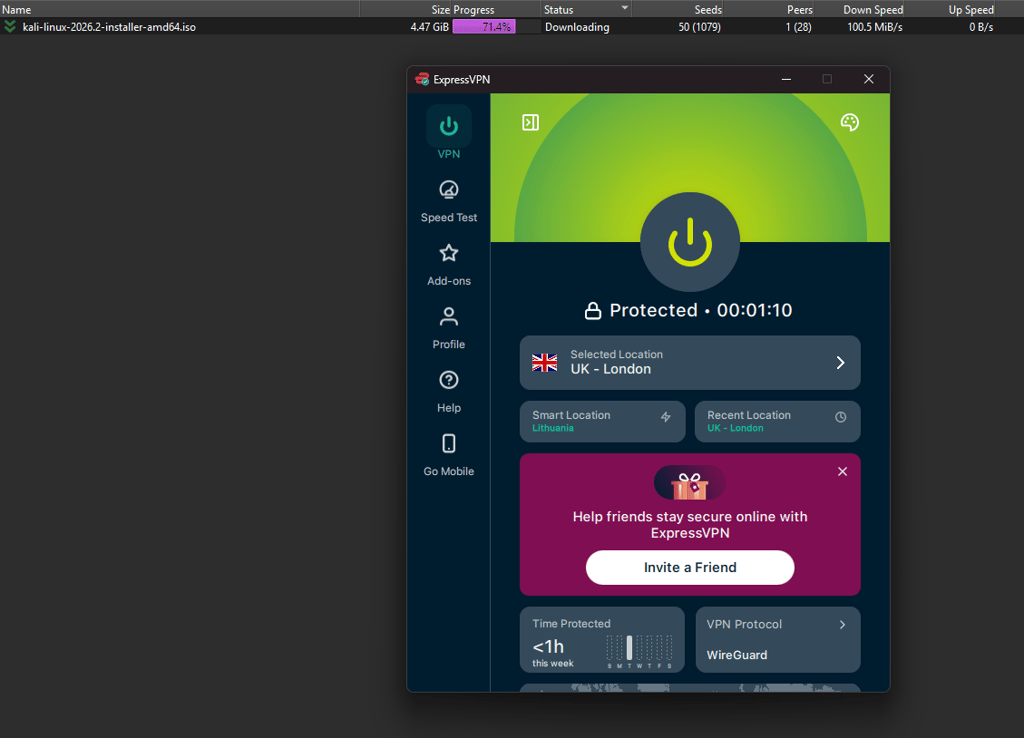Open the VPN Protocol WireGuard card
The height and width of the screenshot is (738, 1024).
tap(777, 639)
